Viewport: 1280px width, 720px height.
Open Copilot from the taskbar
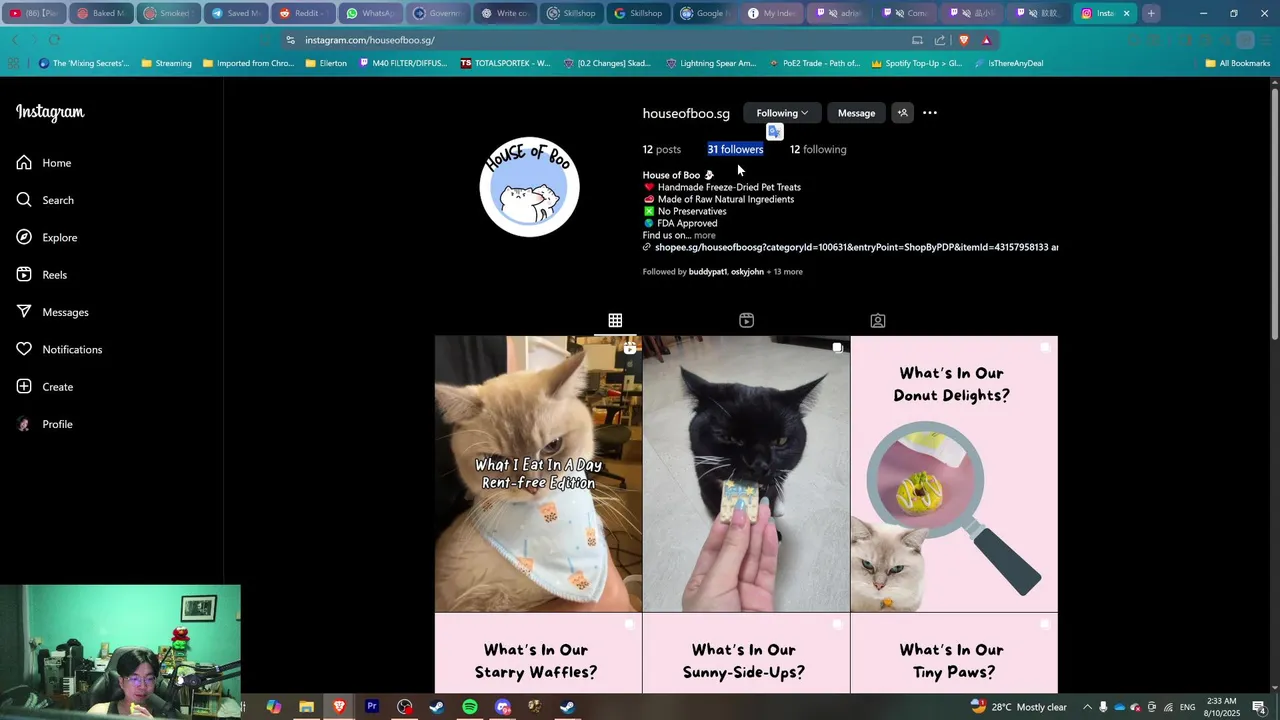(274, 707)
